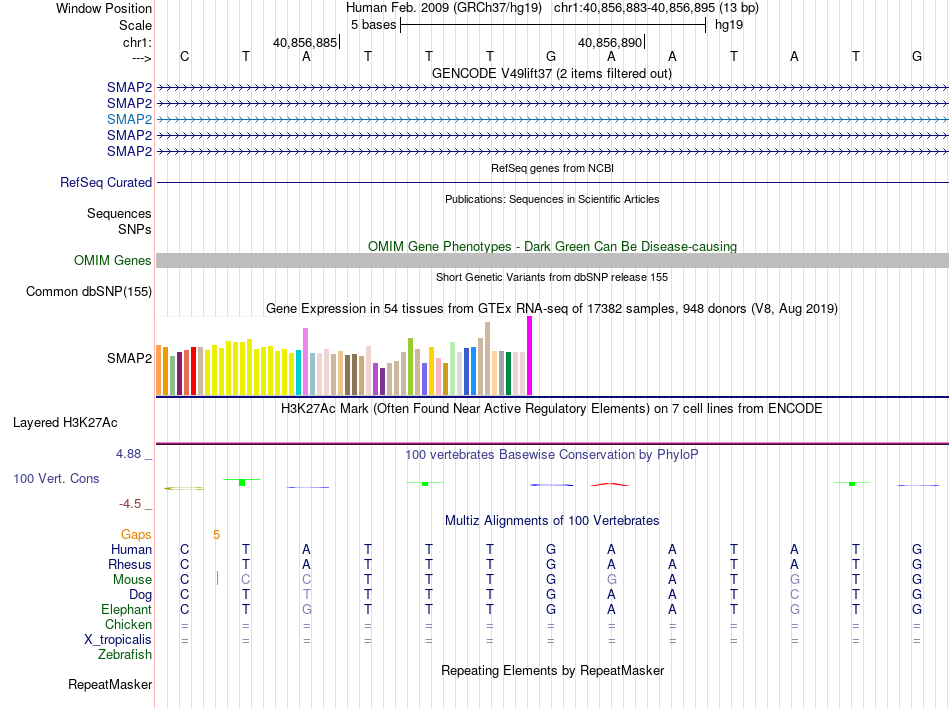950x708 pixels.
Task: Select the Rhesus species label
Action: 130,564
